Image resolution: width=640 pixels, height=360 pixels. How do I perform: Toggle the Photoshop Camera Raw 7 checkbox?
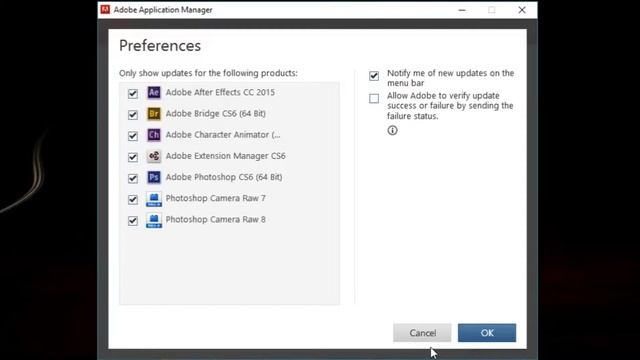[x=133, y=200]
